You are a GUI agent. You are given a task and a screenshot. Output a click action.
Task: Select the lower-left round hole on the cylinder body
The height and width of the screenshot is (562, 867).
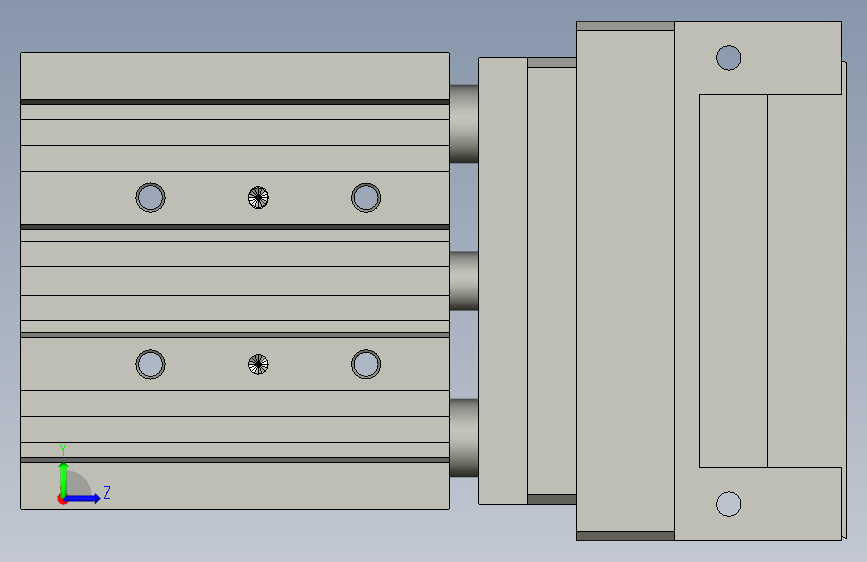pyautogui.click(x=150, y=364)
